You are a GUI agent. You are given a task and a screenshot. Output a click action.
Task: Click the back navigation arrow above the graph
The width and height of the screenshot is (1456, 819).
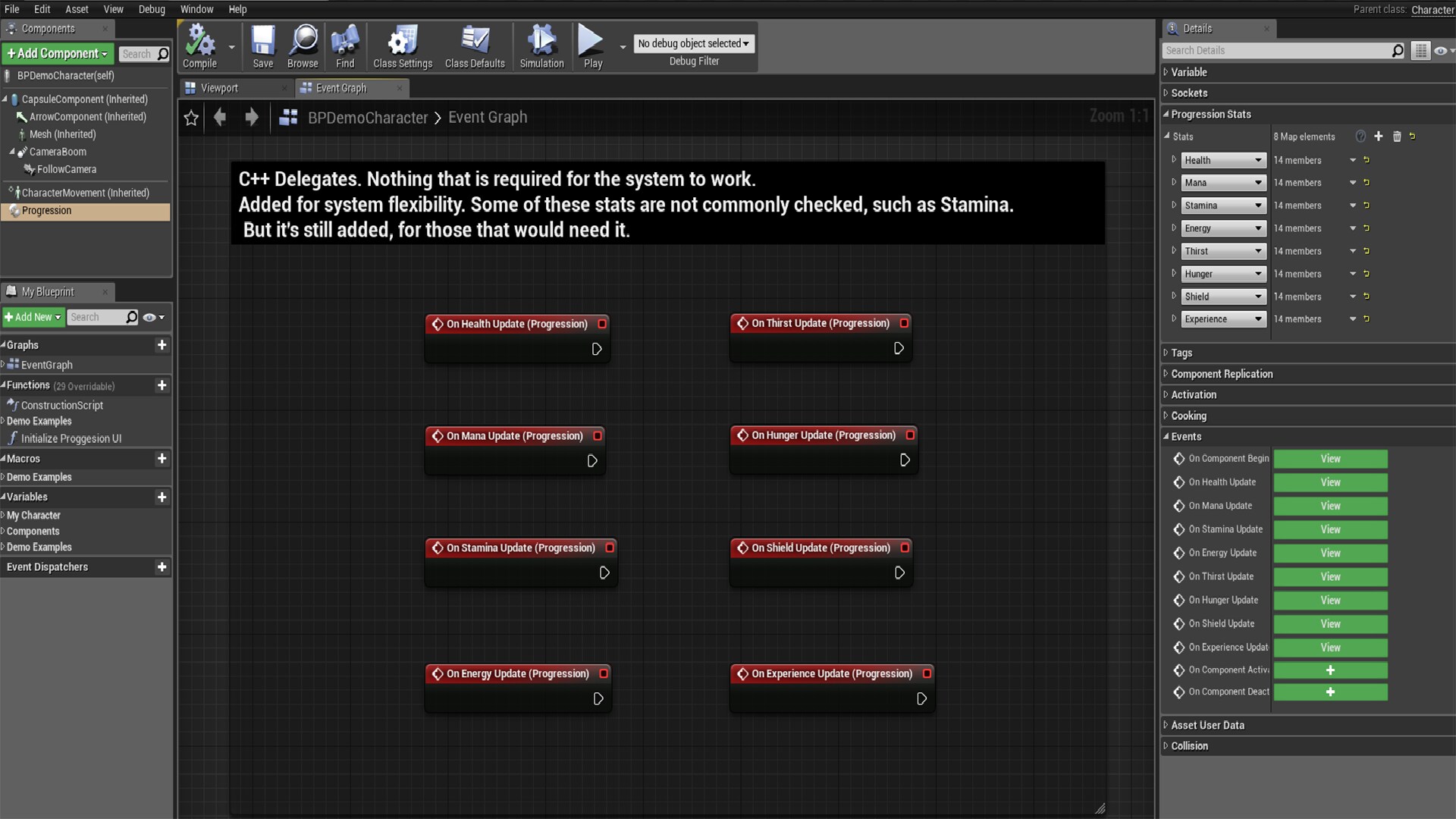(x=220, y=118)
